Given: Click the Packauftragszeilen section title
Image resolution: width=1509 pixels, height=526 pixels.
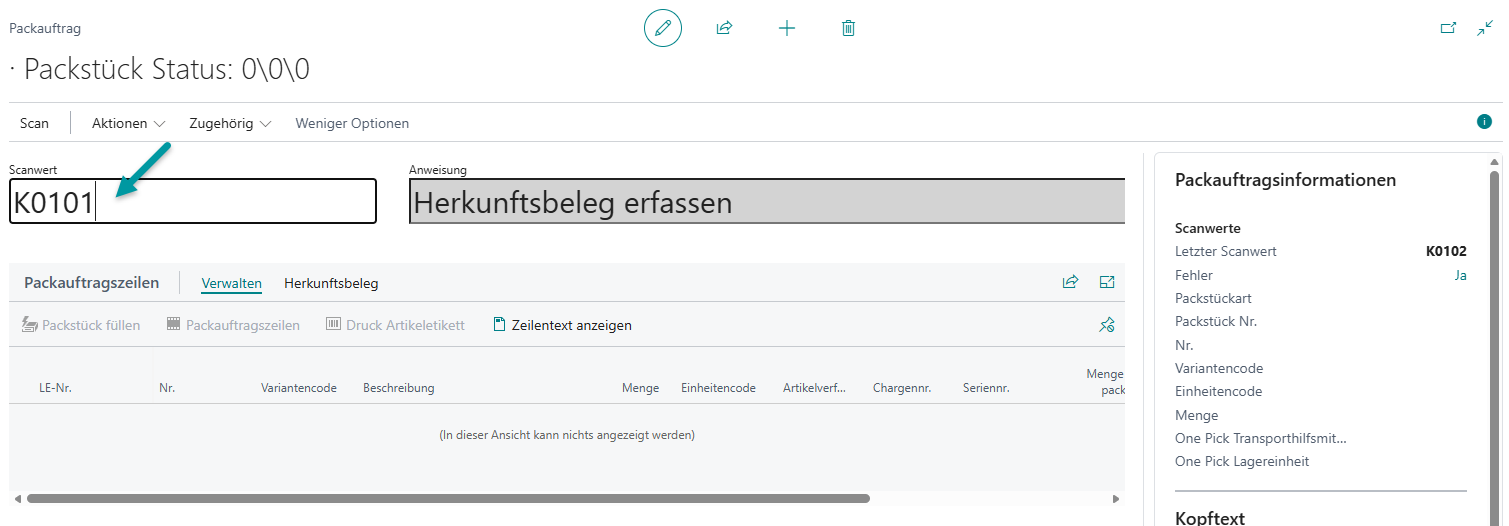Looking at the screenshot, I should pyautogui.click(x=91, y=283).
